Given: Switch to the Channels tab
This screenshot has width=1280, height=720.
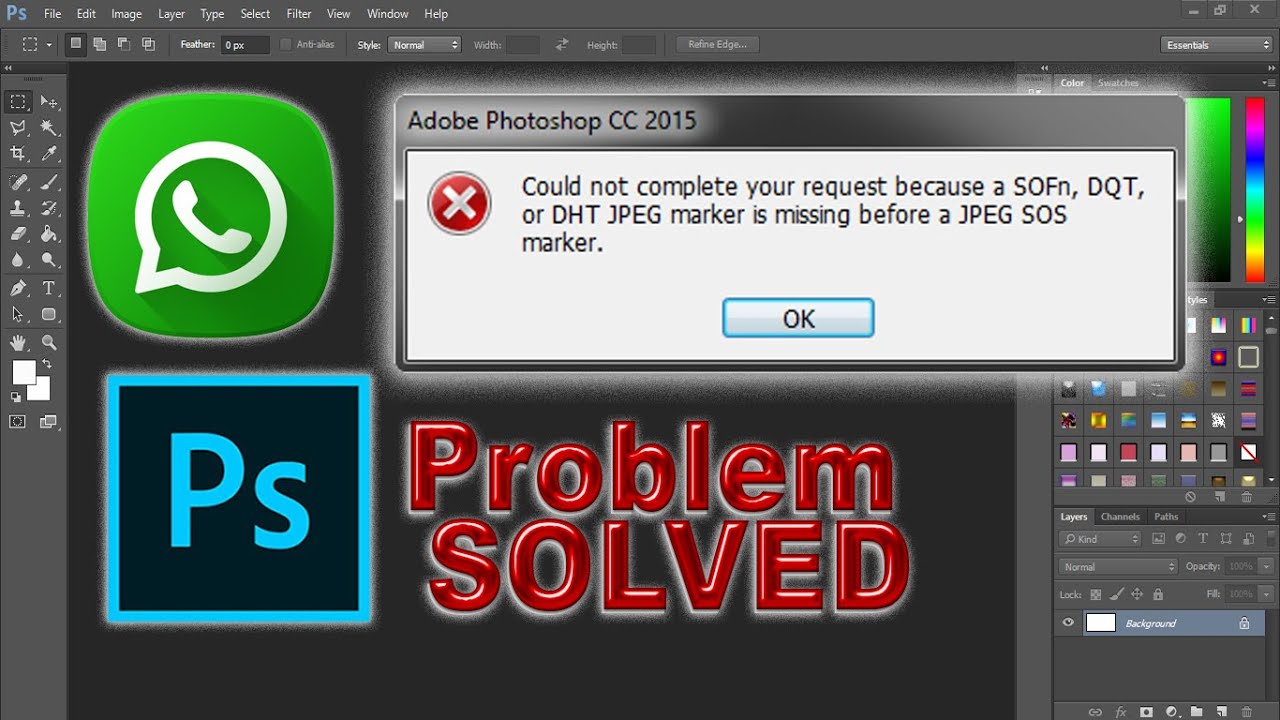Looking at the screenshot, I should coord(1120,517).
